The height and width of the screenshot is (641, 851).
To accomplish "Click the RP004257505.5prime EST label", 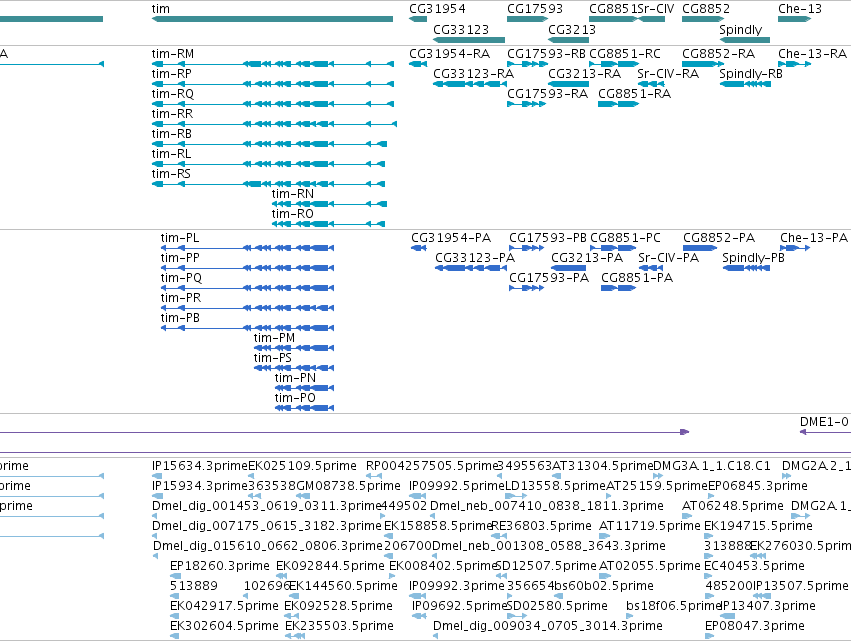I will coord(432,466).
